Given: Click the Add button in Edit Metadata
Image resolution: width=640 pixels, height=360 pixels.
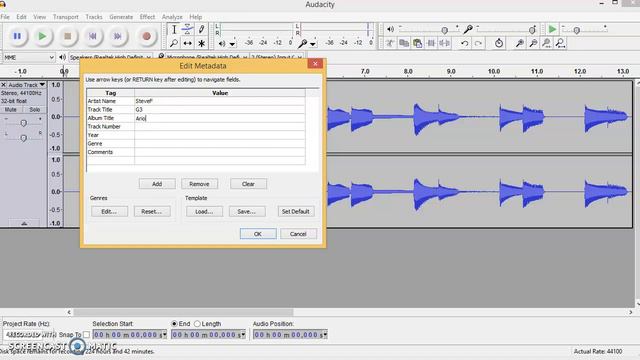Looking at the screenshot, I should coord(157,184).
